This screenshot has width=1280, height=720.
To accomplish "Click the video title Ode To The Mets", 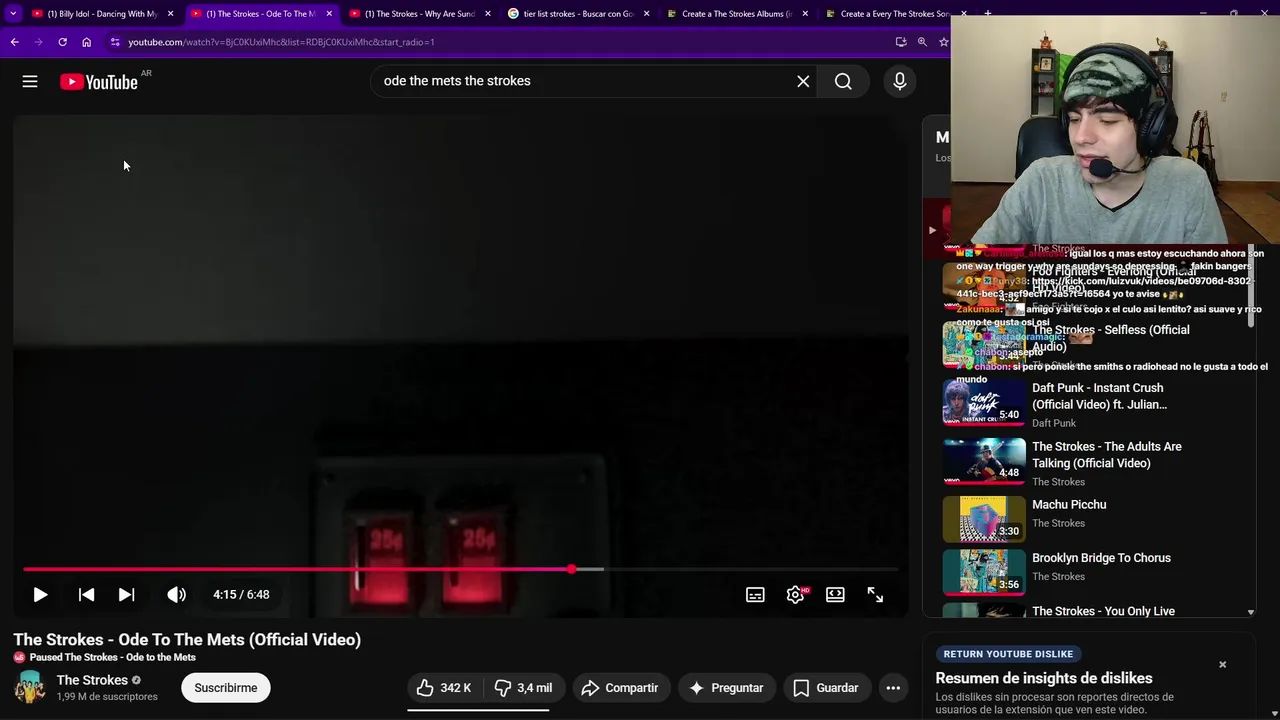I will (x=187, y=640).
